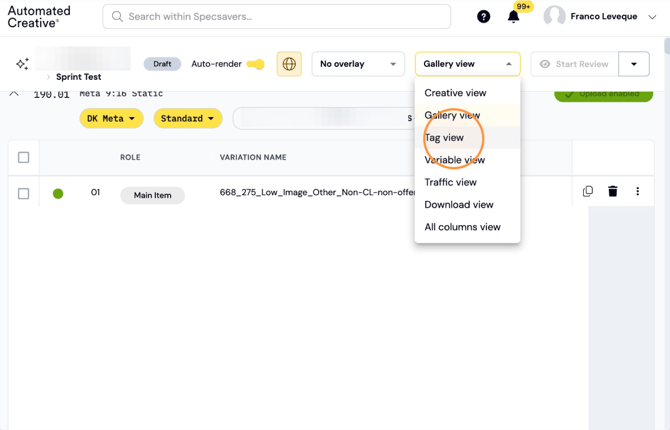670x430 pixels.
Task: Toggle the Auto-render switch
Action: [x=256, y=64]
